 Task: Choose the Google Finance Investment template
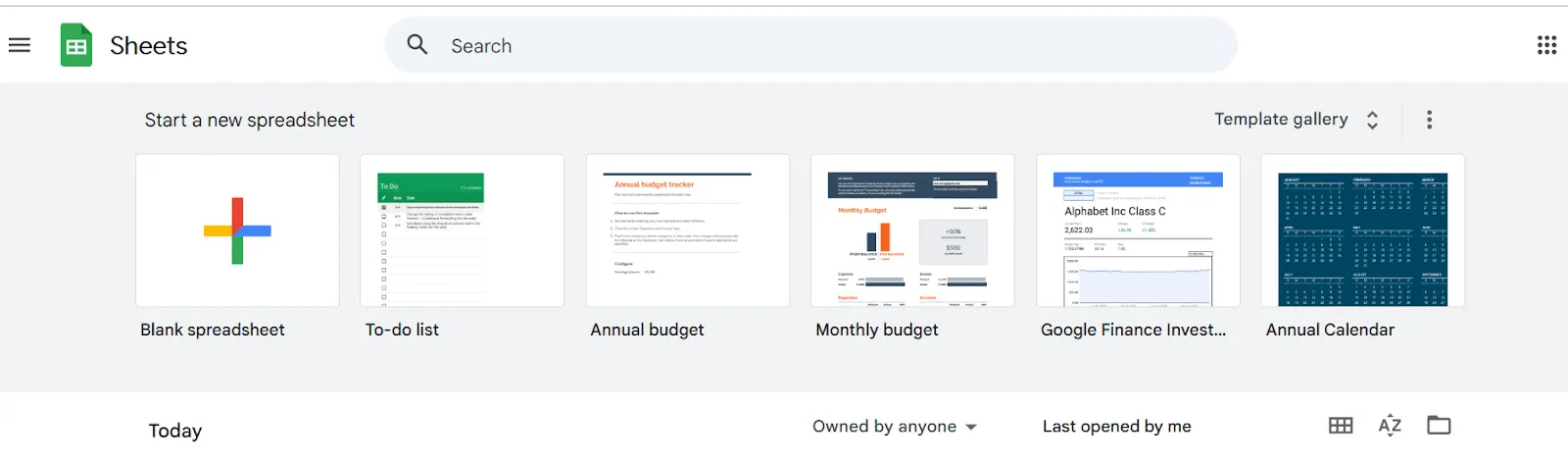point(1138,230)
